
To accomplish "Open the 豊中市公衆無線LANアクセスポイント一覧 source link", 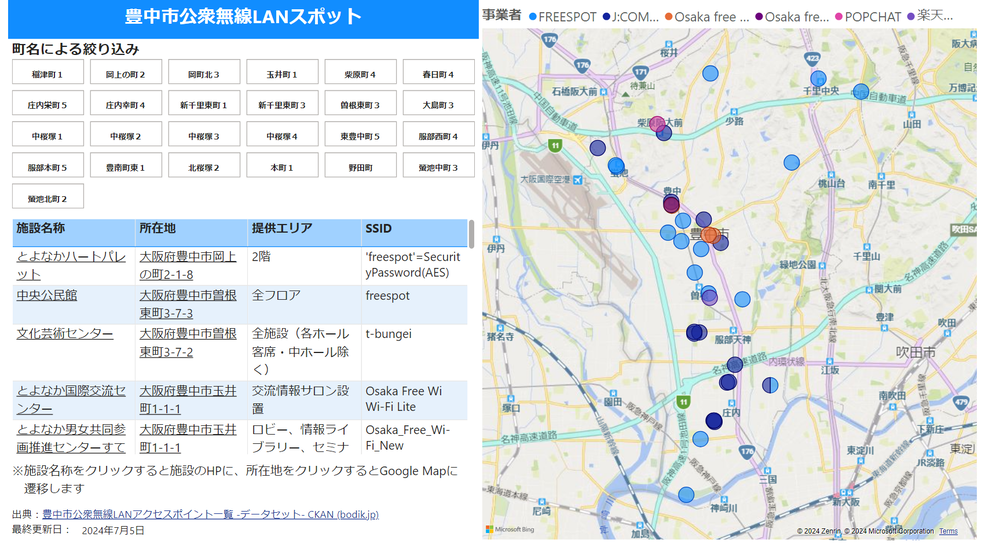I will [210, 514].
